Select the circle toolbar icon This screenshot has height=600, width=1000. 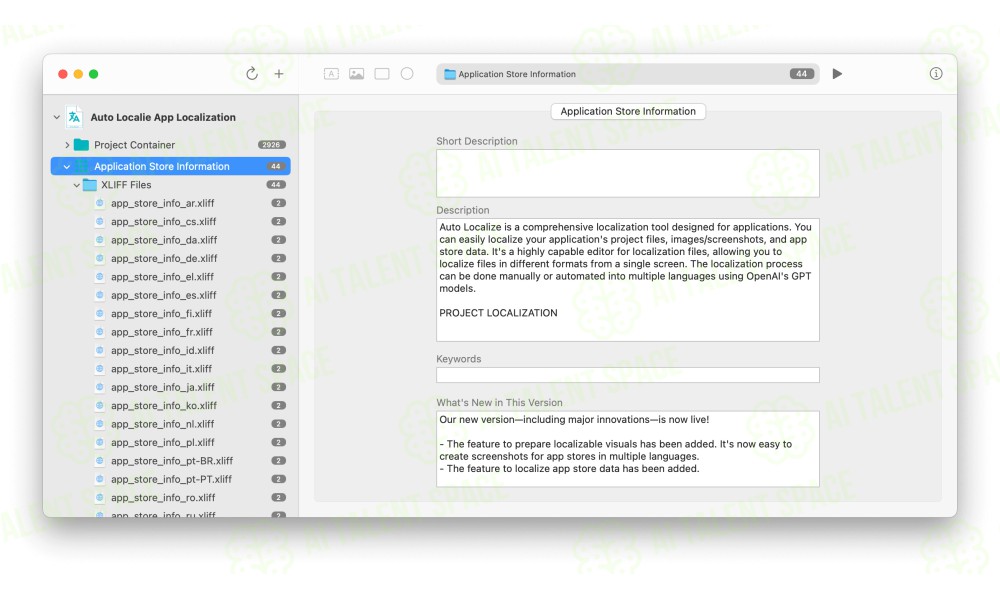point(407,74)
